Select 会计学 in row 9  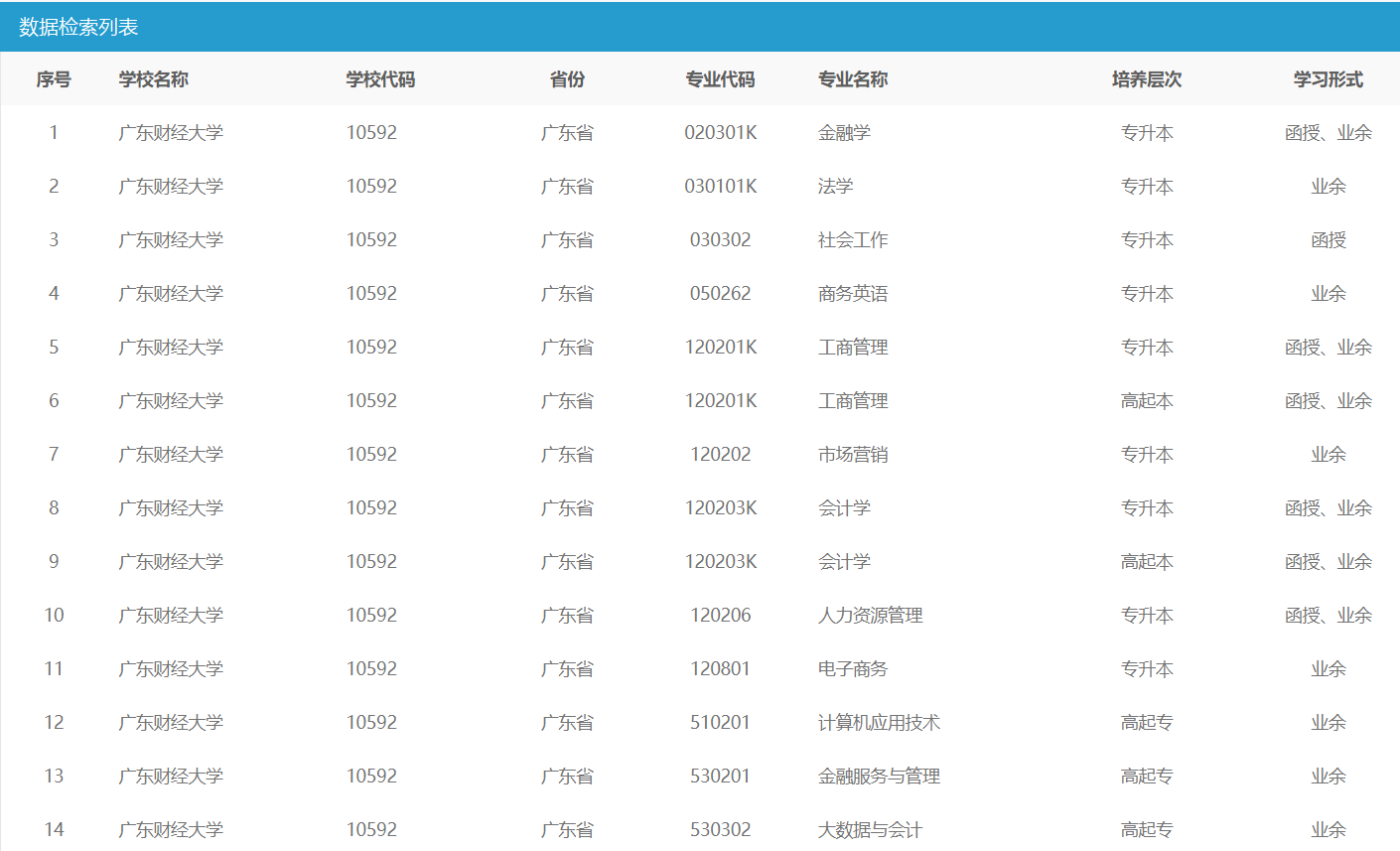[844, 562]
